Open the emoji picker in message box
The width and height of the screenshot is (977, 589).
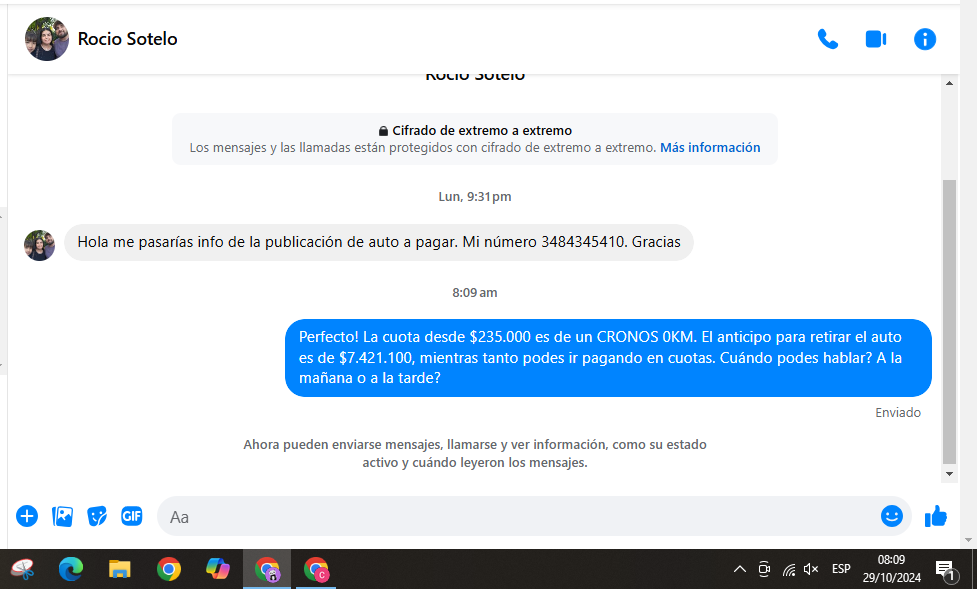coord(891,516)
